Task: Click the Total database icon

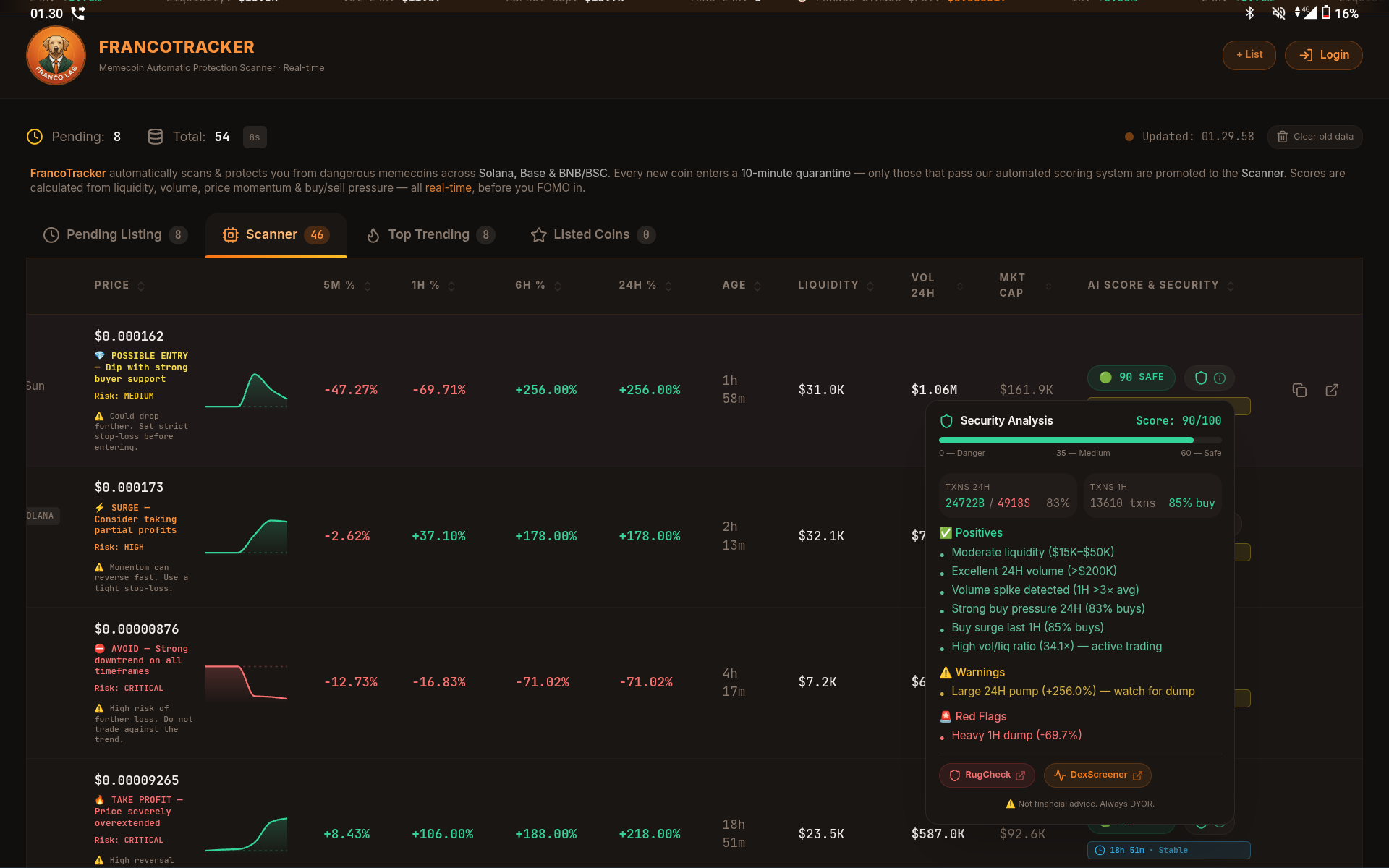Action: coord(155,137)
